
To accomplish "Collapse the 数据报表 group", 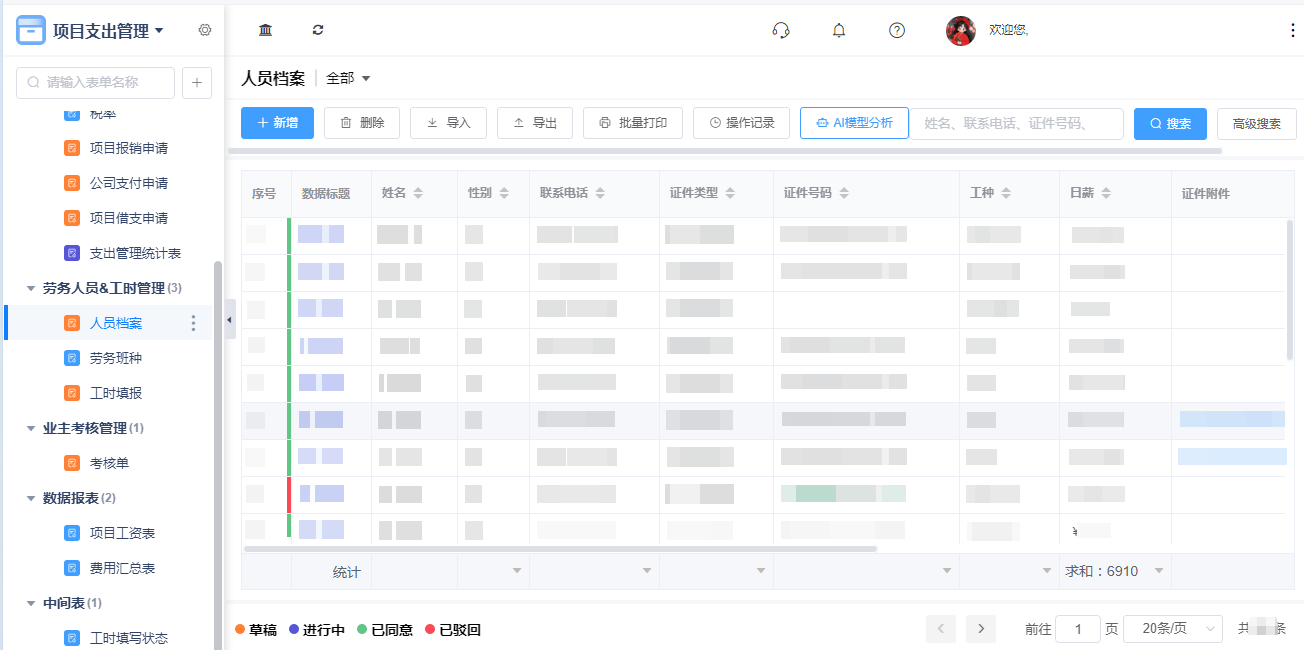I will coord(30,498).
